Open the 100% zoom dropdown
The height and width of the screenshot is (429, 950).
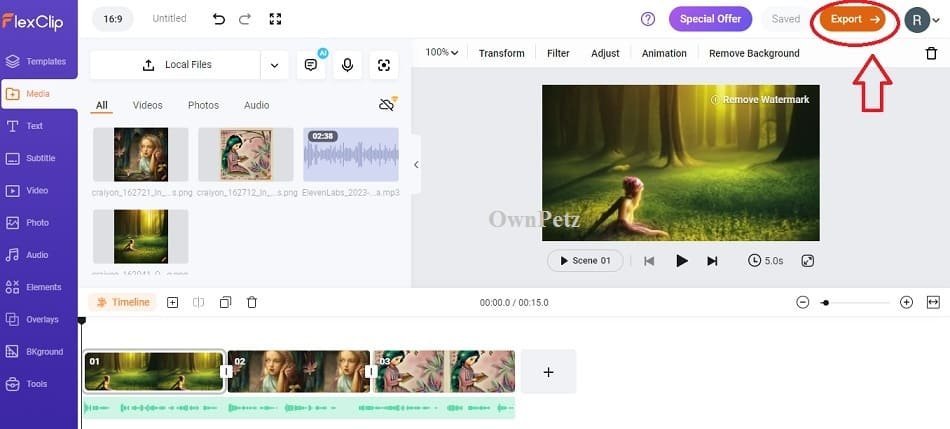pyautogui.click(x=442, y=53)
